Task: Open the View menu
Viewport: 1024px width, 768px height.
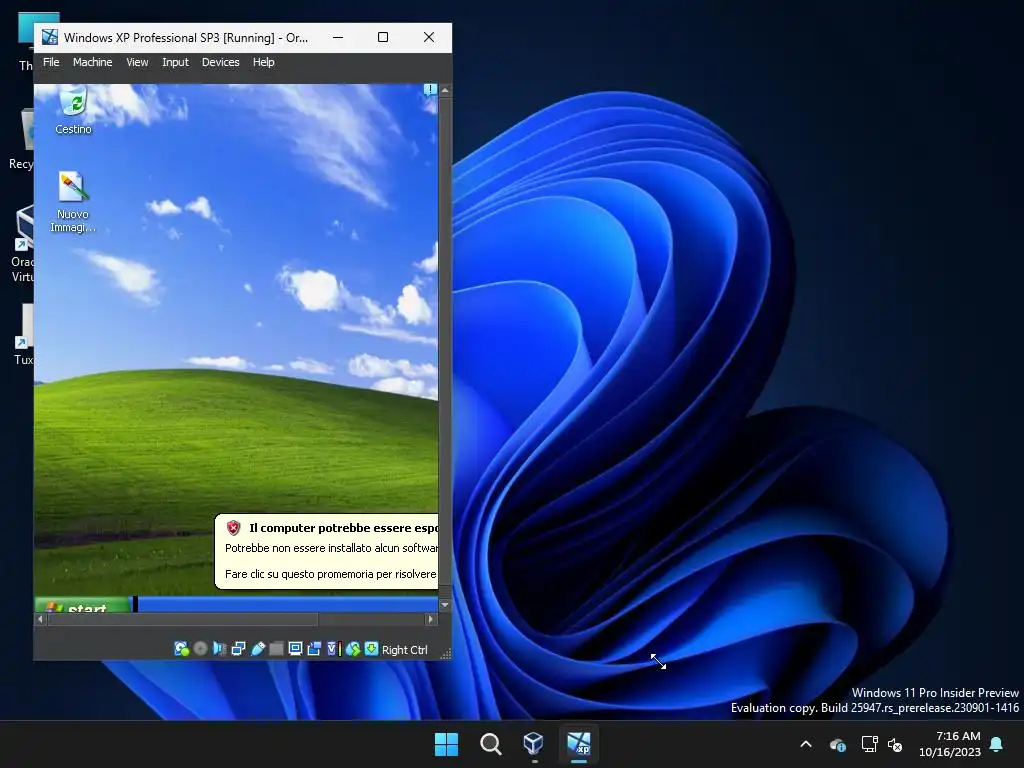Action: coord(137,62)
